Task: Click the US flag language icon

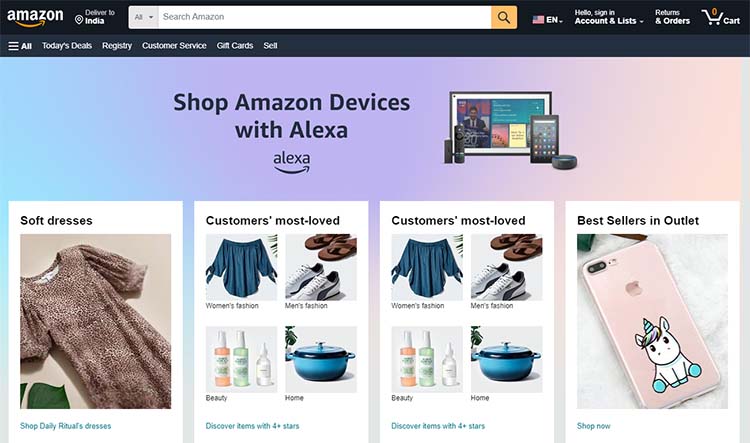Action: click(538, 20)
